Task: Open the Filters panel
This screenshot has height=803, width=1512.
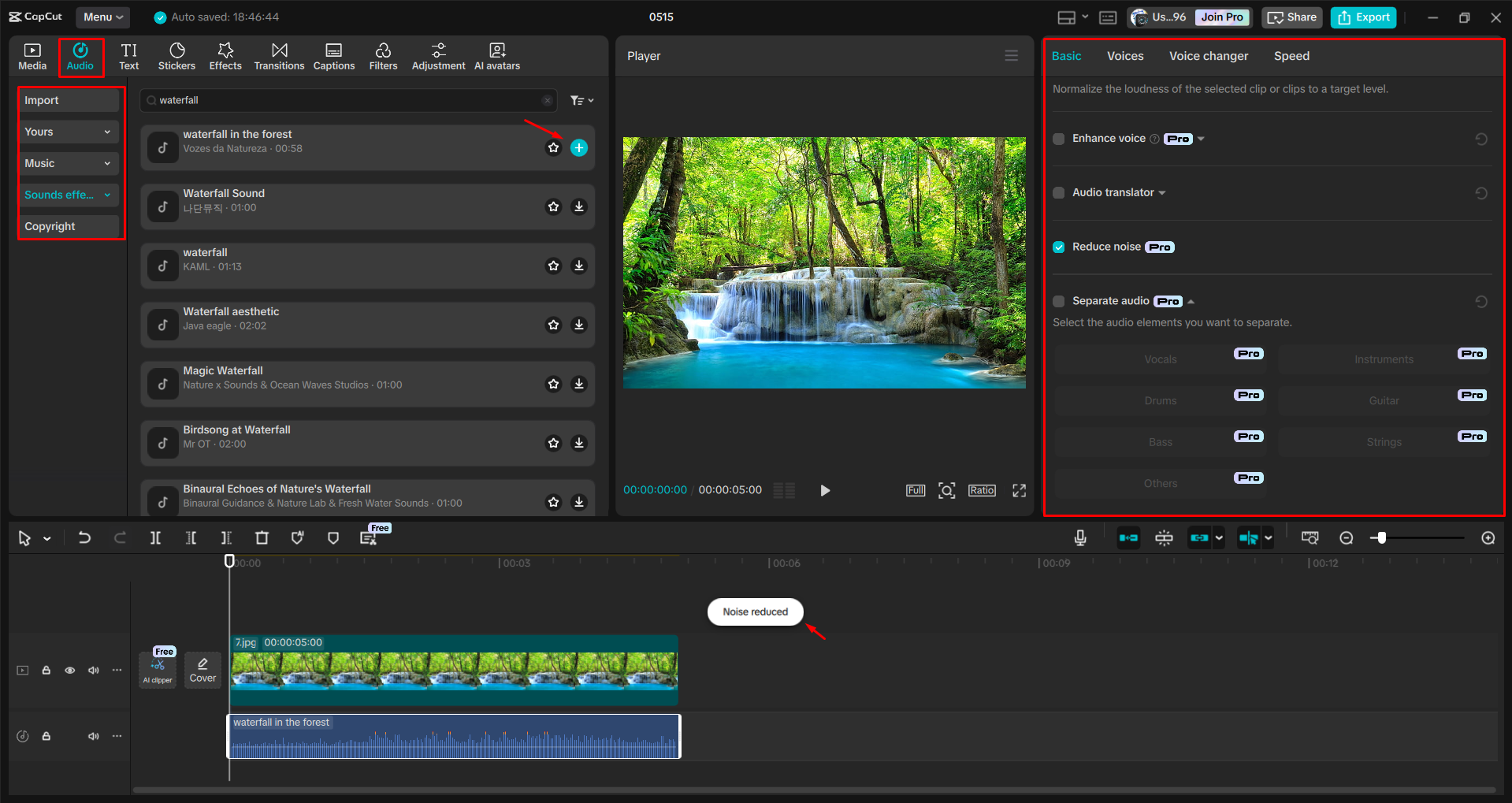Action: click(383, 55)
